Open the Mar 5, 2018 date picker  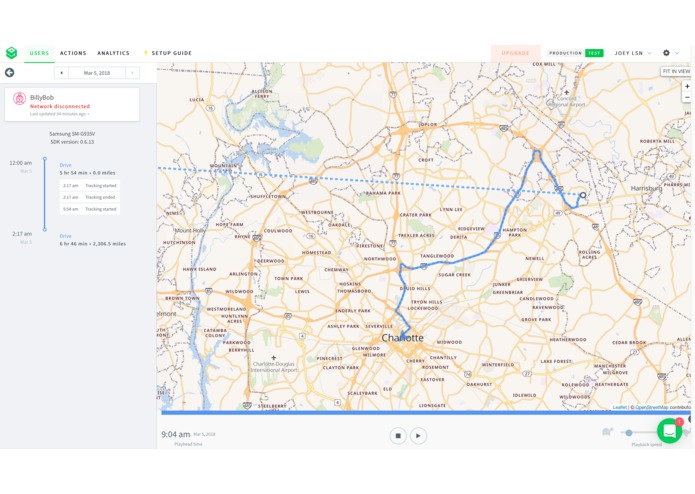[x=97, y=73]
